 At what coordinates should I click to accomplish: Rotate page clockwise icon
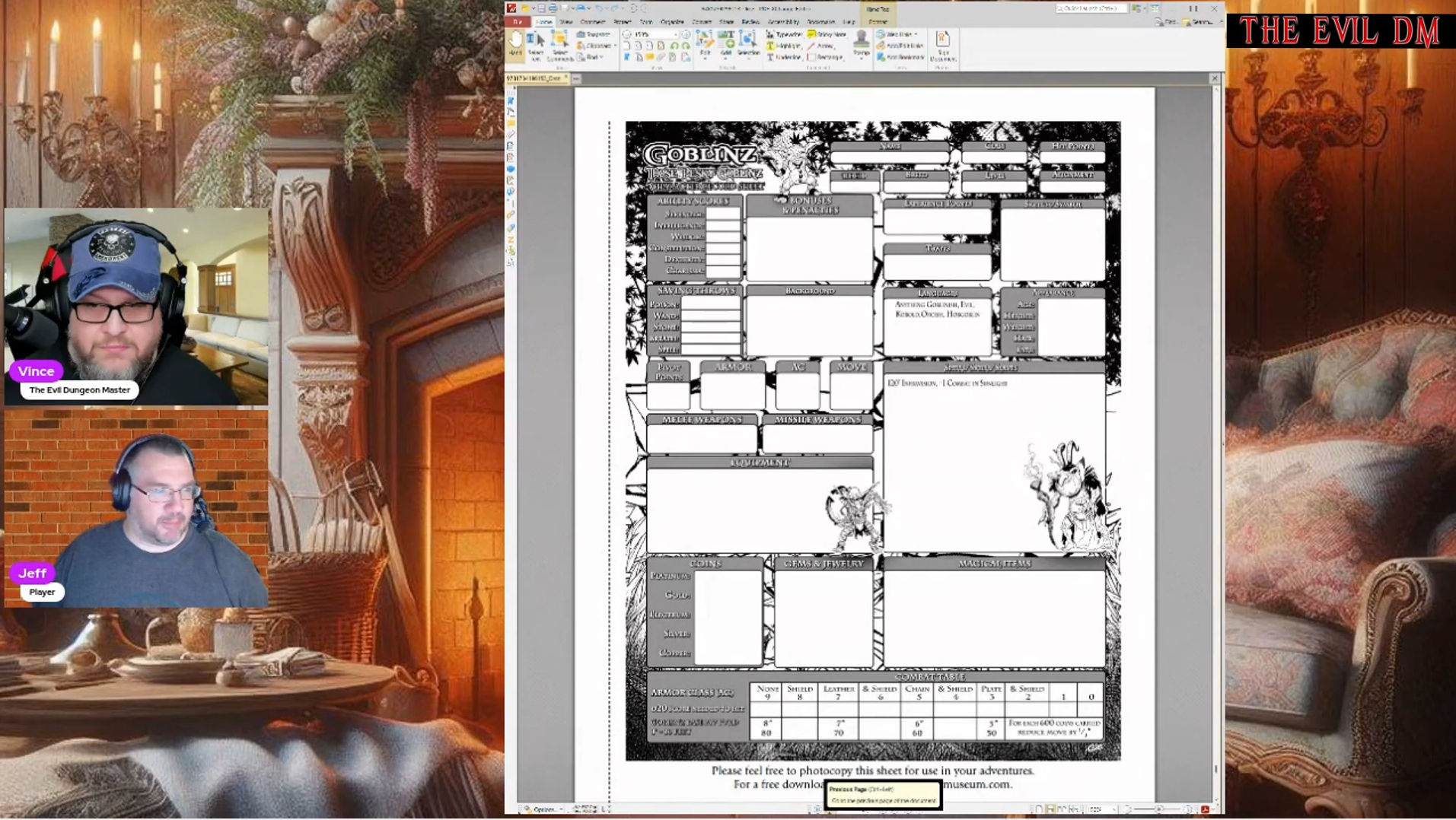686,46
